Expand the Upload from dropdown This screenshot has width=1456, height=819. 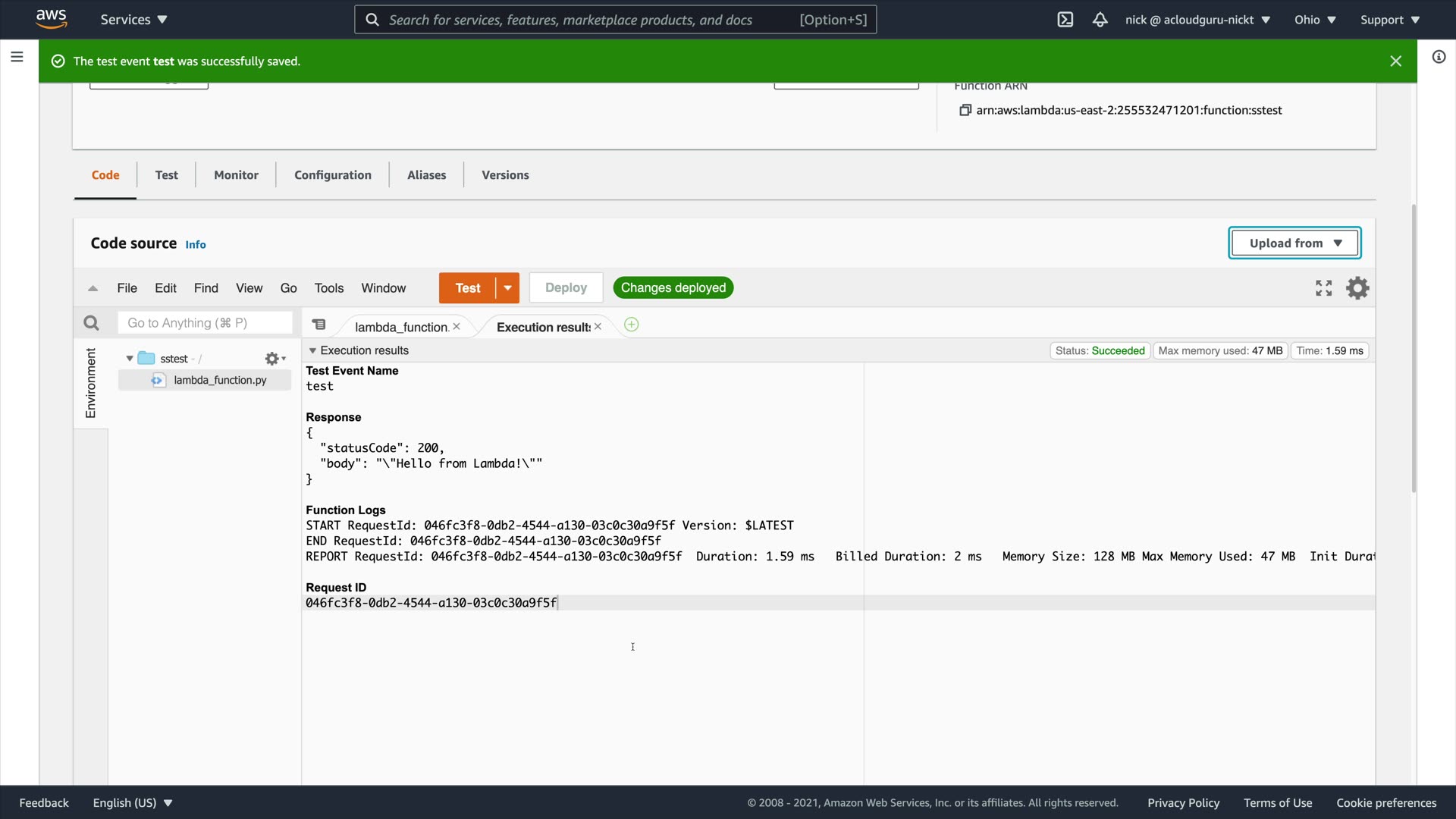[1294, 243]
